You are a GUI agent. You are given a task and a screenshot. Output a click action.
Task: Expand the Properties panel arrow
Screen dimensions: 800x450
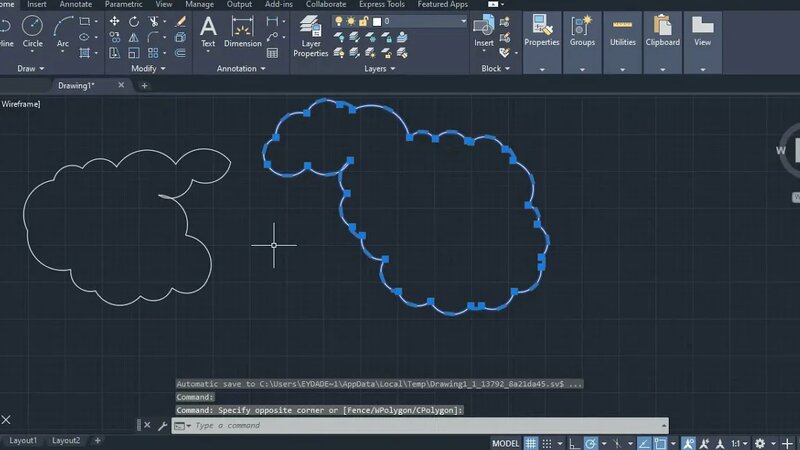pos(542,69)
